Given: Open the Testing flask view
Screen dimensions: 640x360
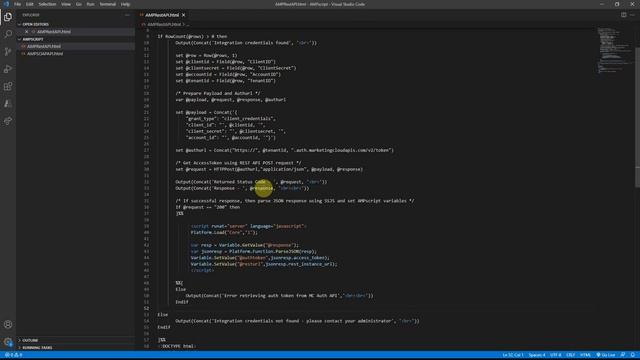Looking at the screenshot, I should tap(8, 104).
